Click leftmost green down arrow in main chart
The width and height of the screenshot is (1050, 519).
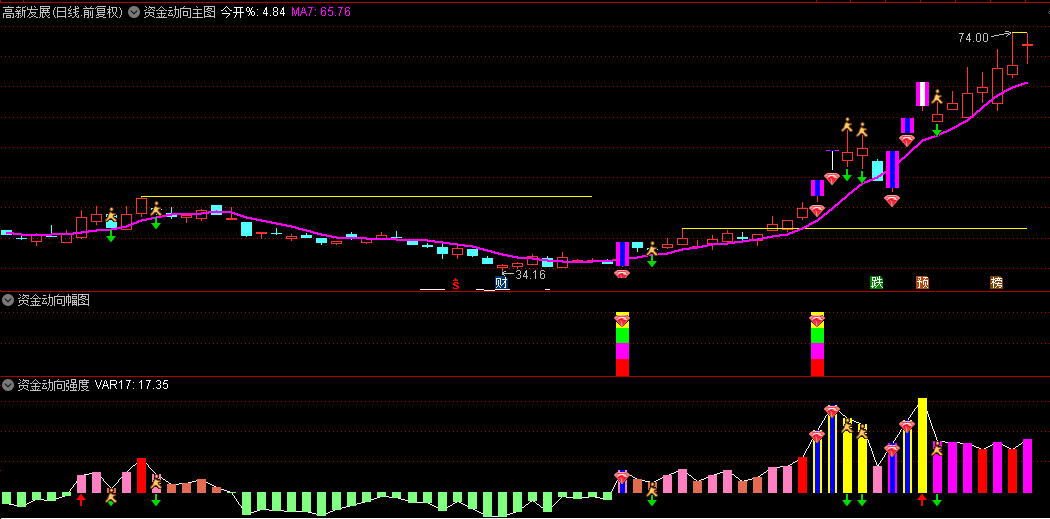click(111, 235)
